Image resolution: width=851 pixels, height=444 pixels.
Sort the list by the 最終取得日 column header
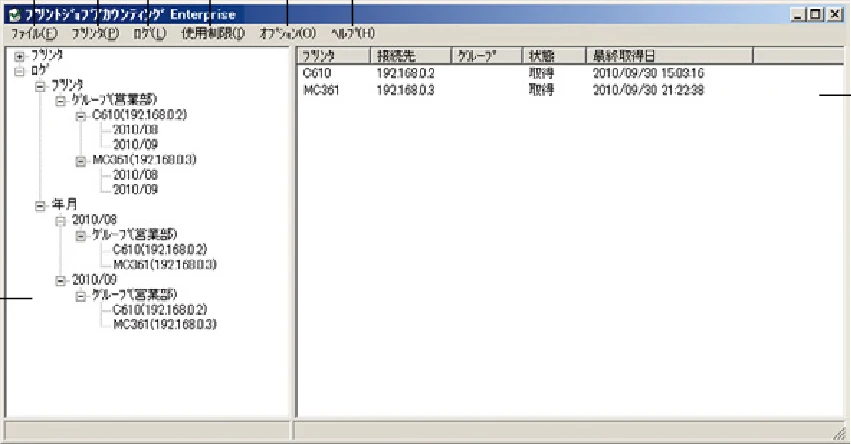pos(670,55)
